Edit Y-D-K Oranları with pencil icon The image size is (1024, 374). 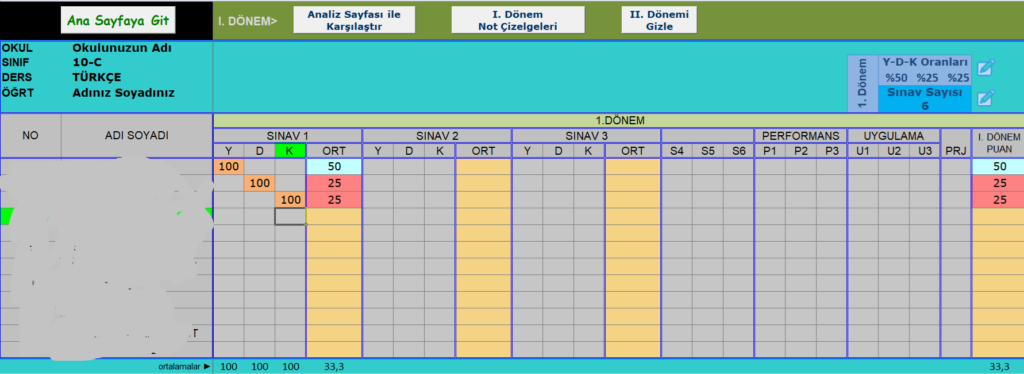(x=985, y=67)
